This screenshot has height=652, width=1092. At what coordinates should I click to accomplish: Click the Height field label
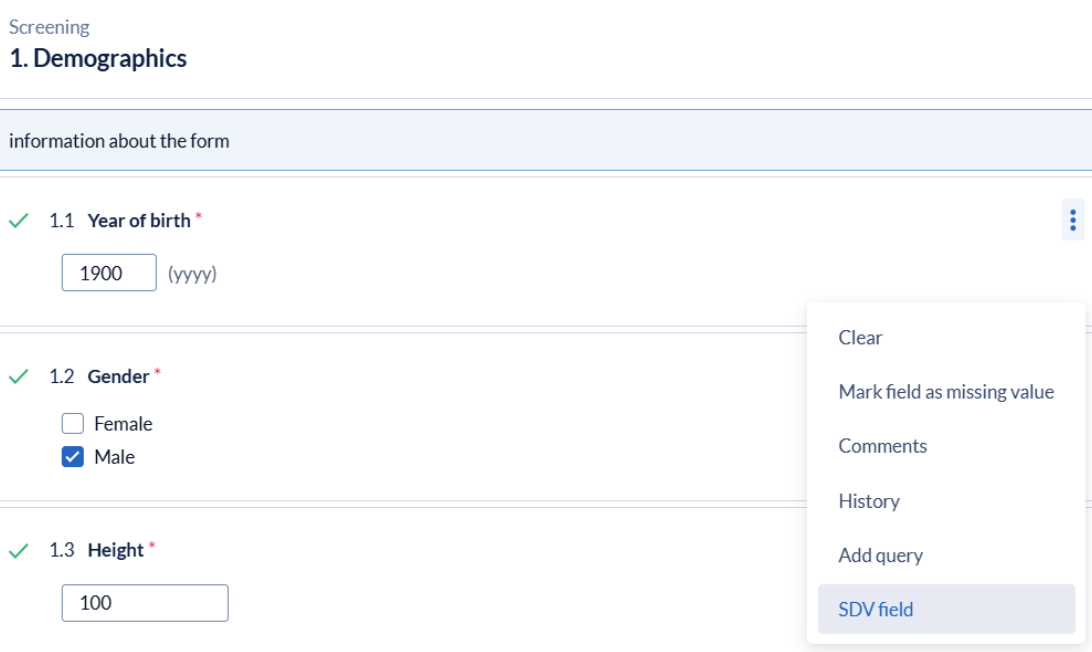coord(116,551)
